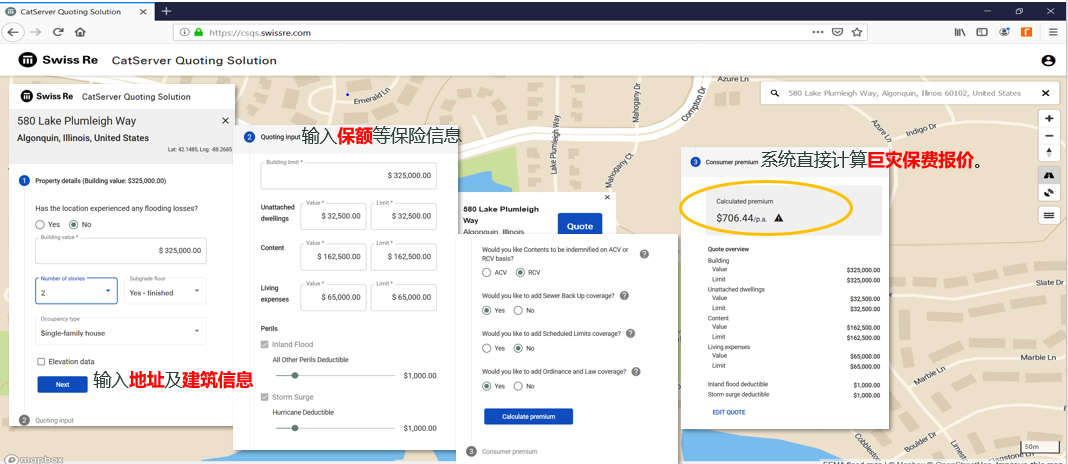
Task: Click the map address search field
Action: point(904,93)
